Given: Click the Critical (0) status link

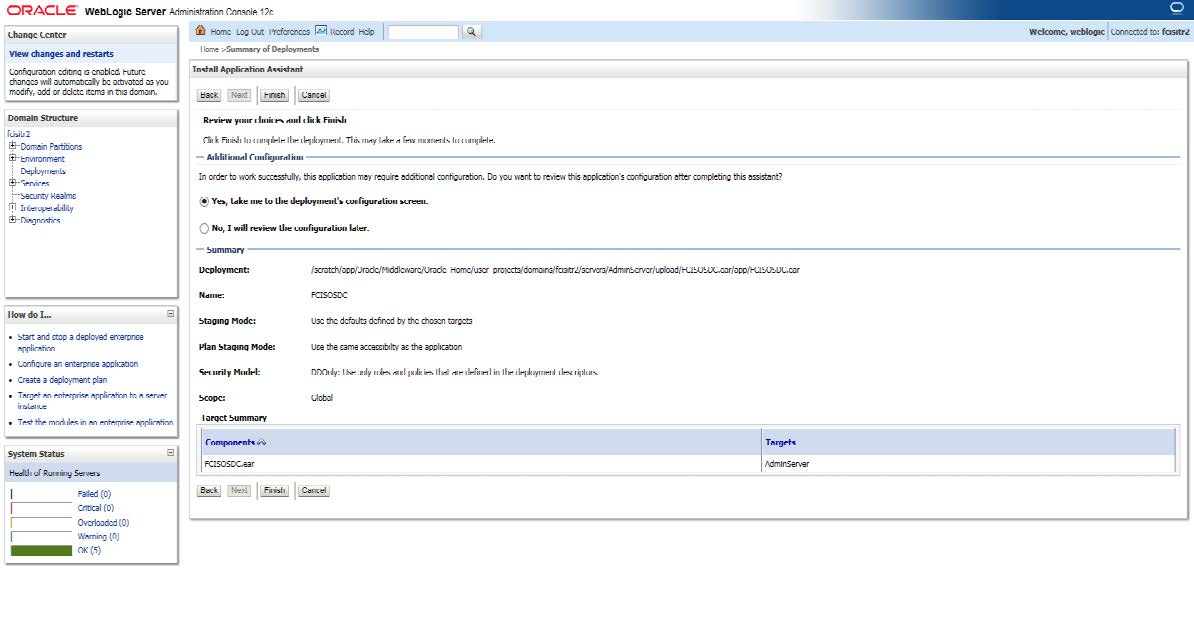Looking at the screenshot, I should click(x=96, y=508).
